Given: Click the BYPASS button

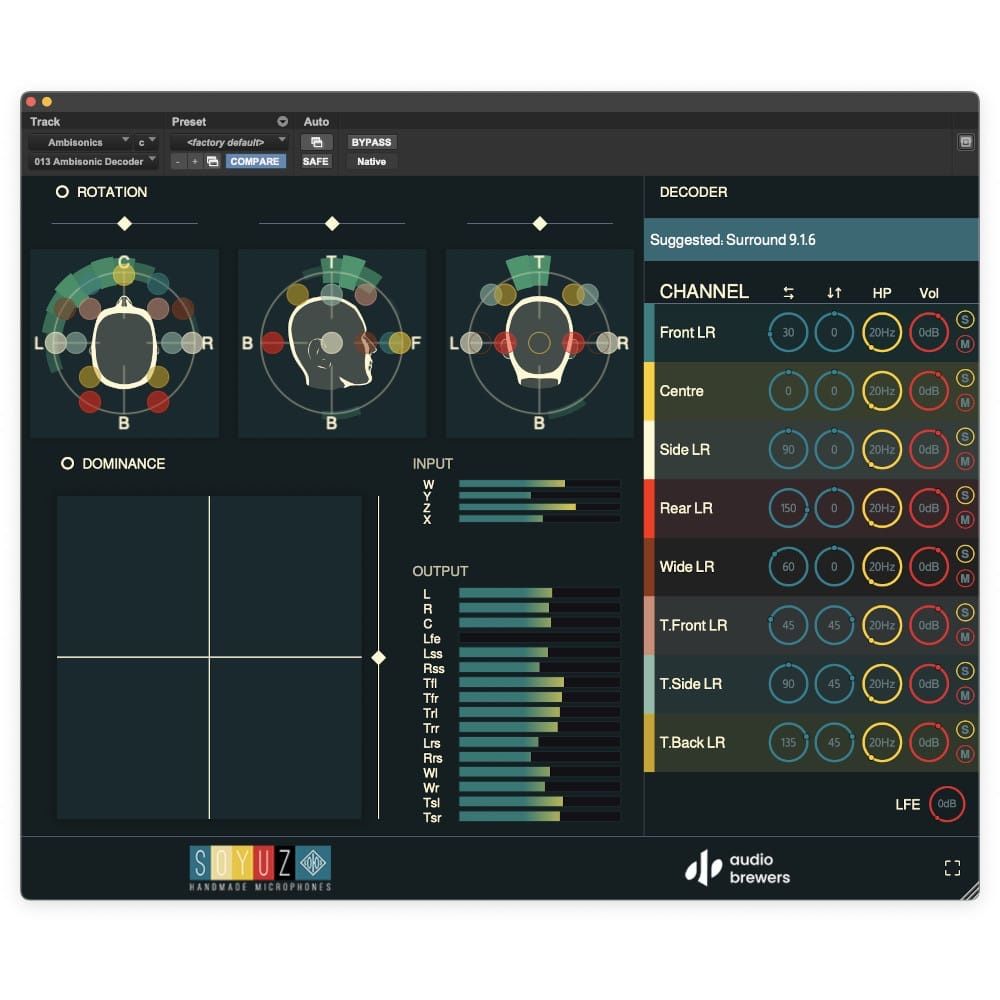Looking at the screenshot, I should coord(371,142).
